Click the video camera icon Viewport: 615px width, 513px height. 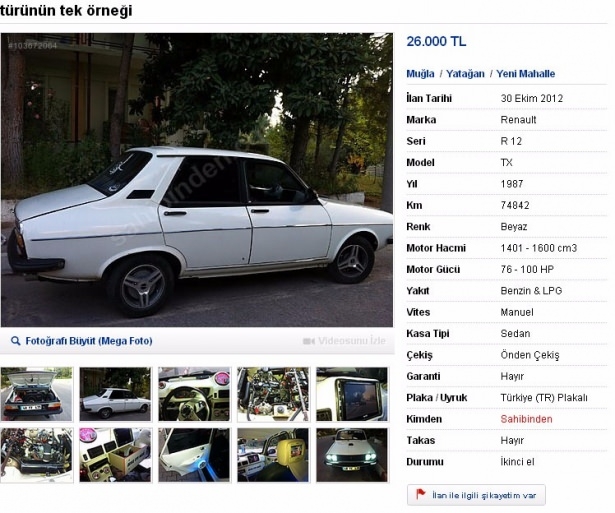click(x=308, y=341)
